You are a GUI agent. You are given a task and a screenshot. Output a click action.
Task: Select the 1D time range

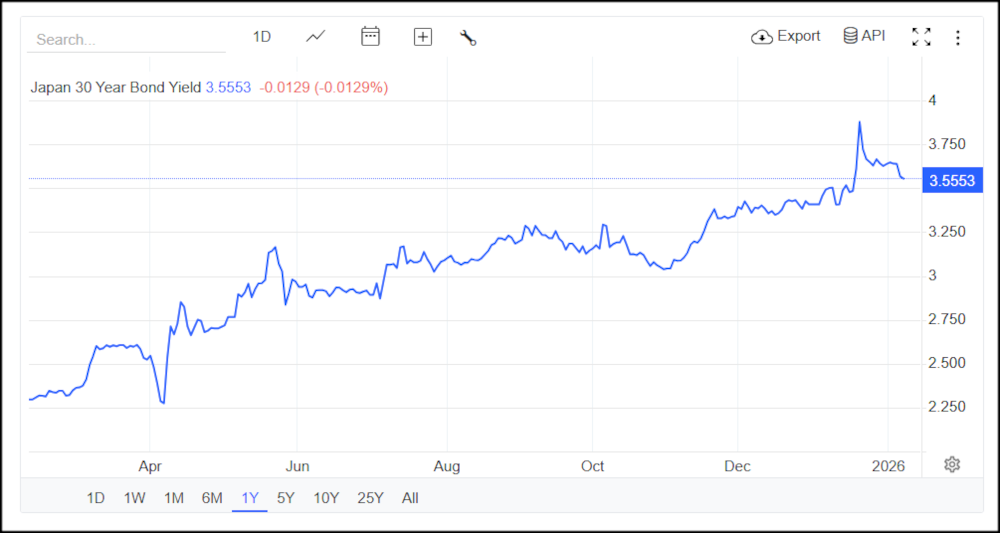(x=96, y=498)
